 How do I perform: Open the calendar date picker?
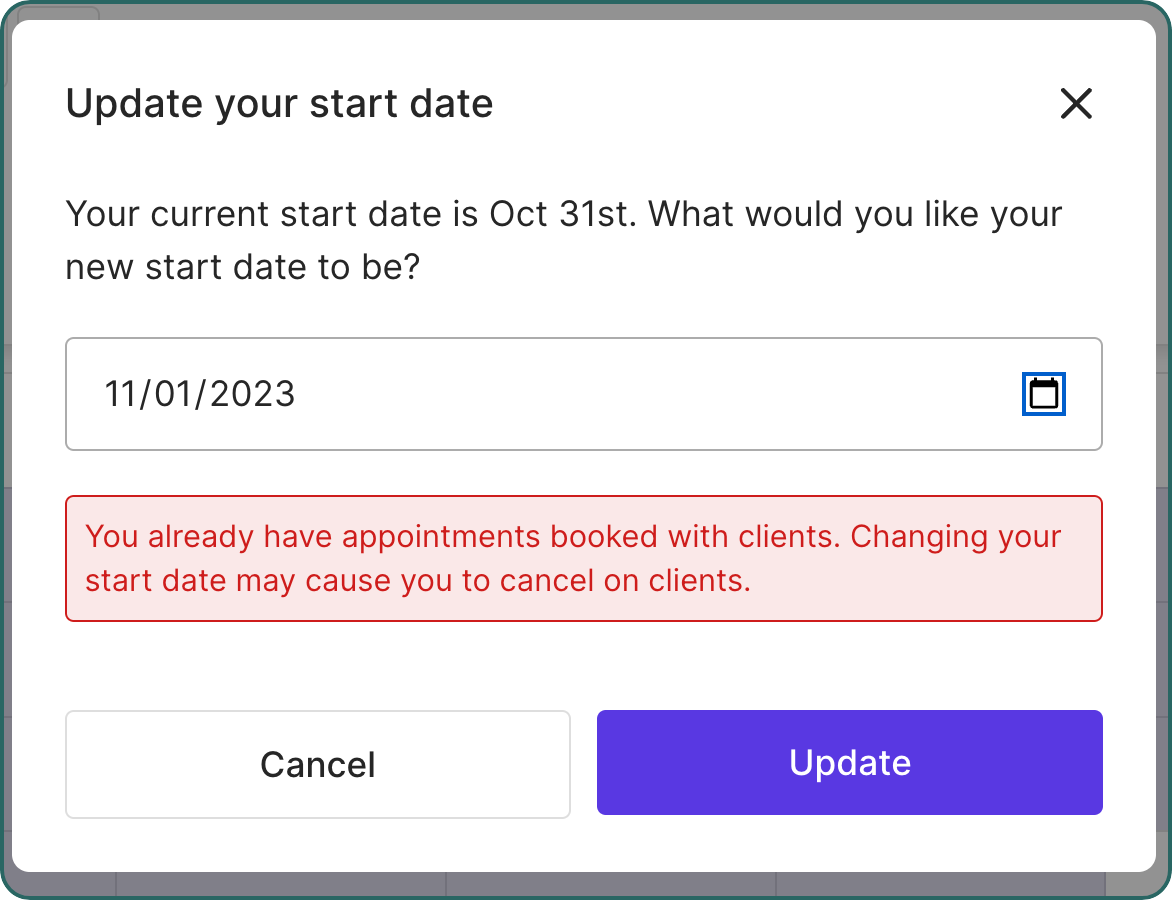click(1044, 394)
